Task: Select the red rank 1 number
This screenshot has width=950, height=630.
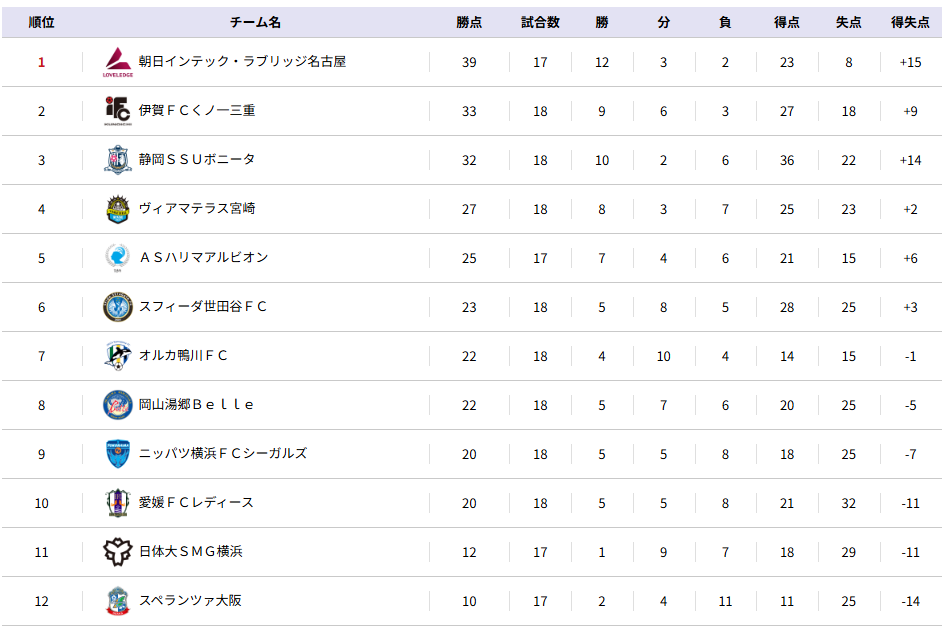Action: point(41,62)
